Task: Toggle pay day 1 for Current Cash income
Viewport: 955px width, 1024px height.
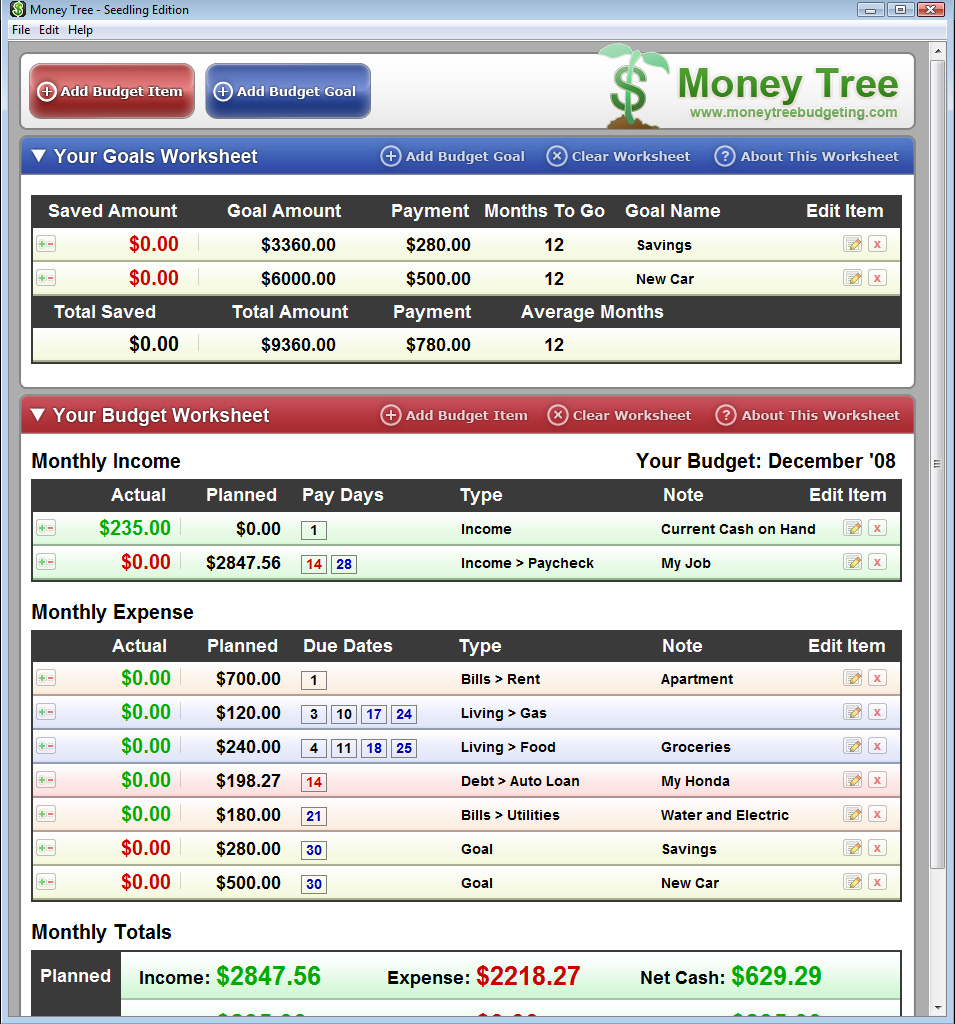Action: pos(314,530)
